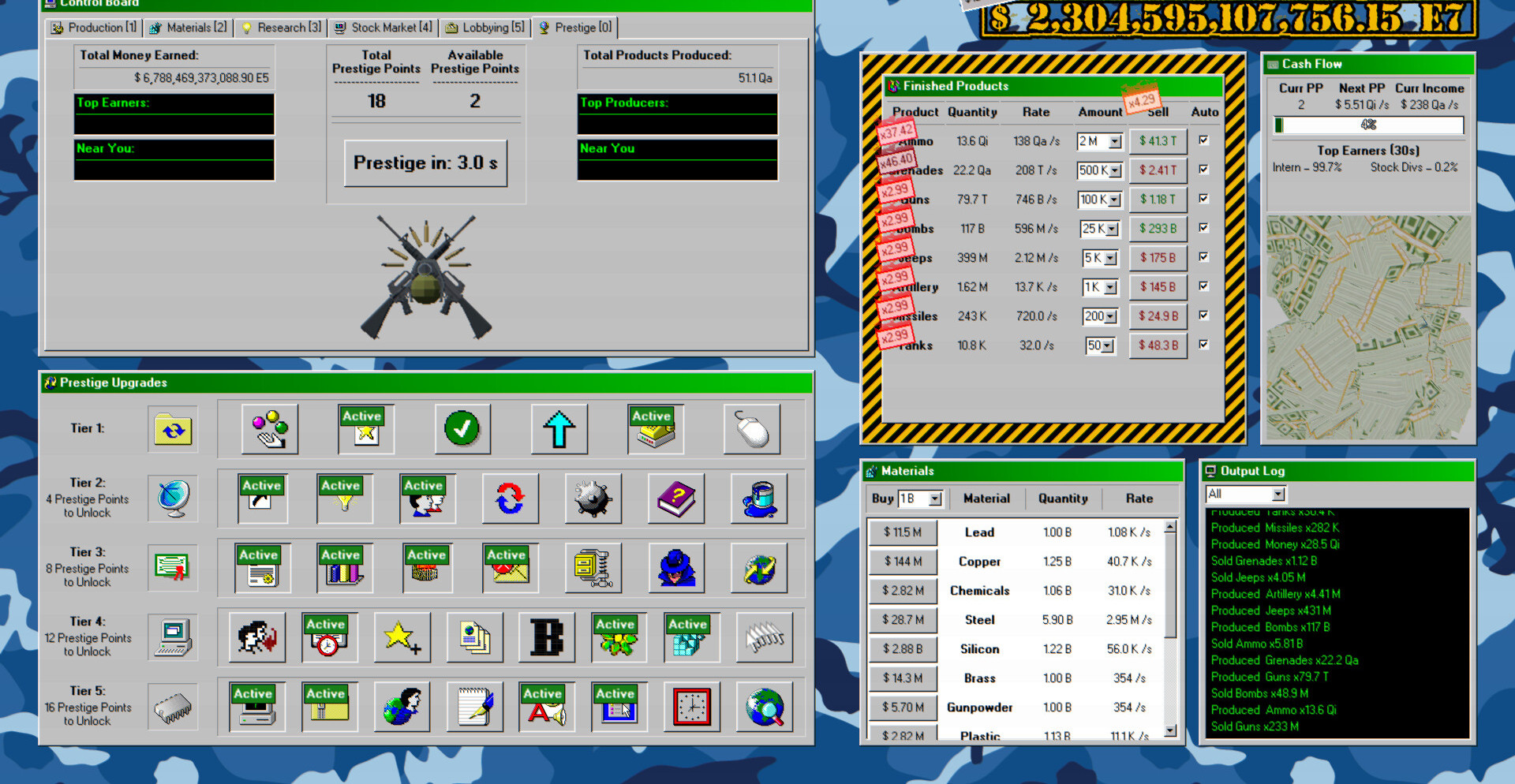Toggle Auto sell checkbox for Guns
This screenshot has width=1515, height=784.
[x=1203, y=199]
